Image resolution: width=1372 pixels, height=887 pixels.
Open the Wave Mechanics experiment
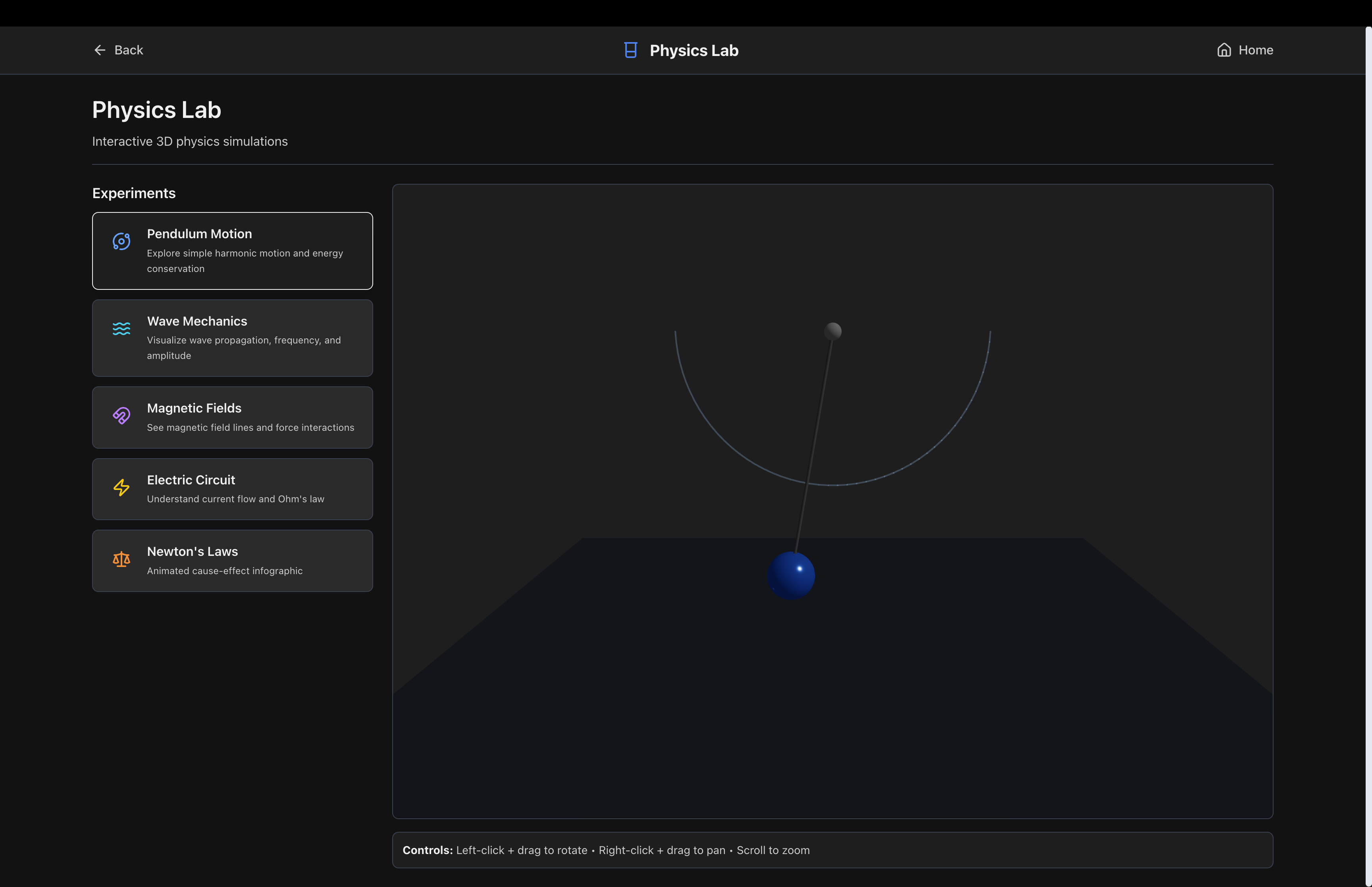(232, 338)
